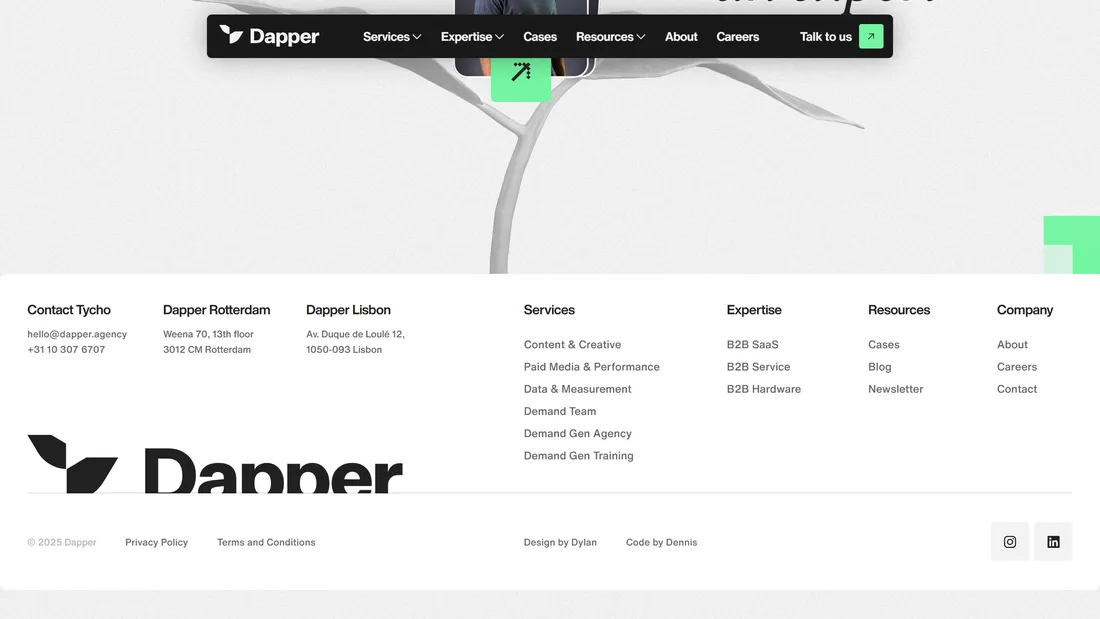The width and height of the screenshot is (1100, 619).
Task: Open Dapper's LinkedIn page icon
Action: 1053,542
